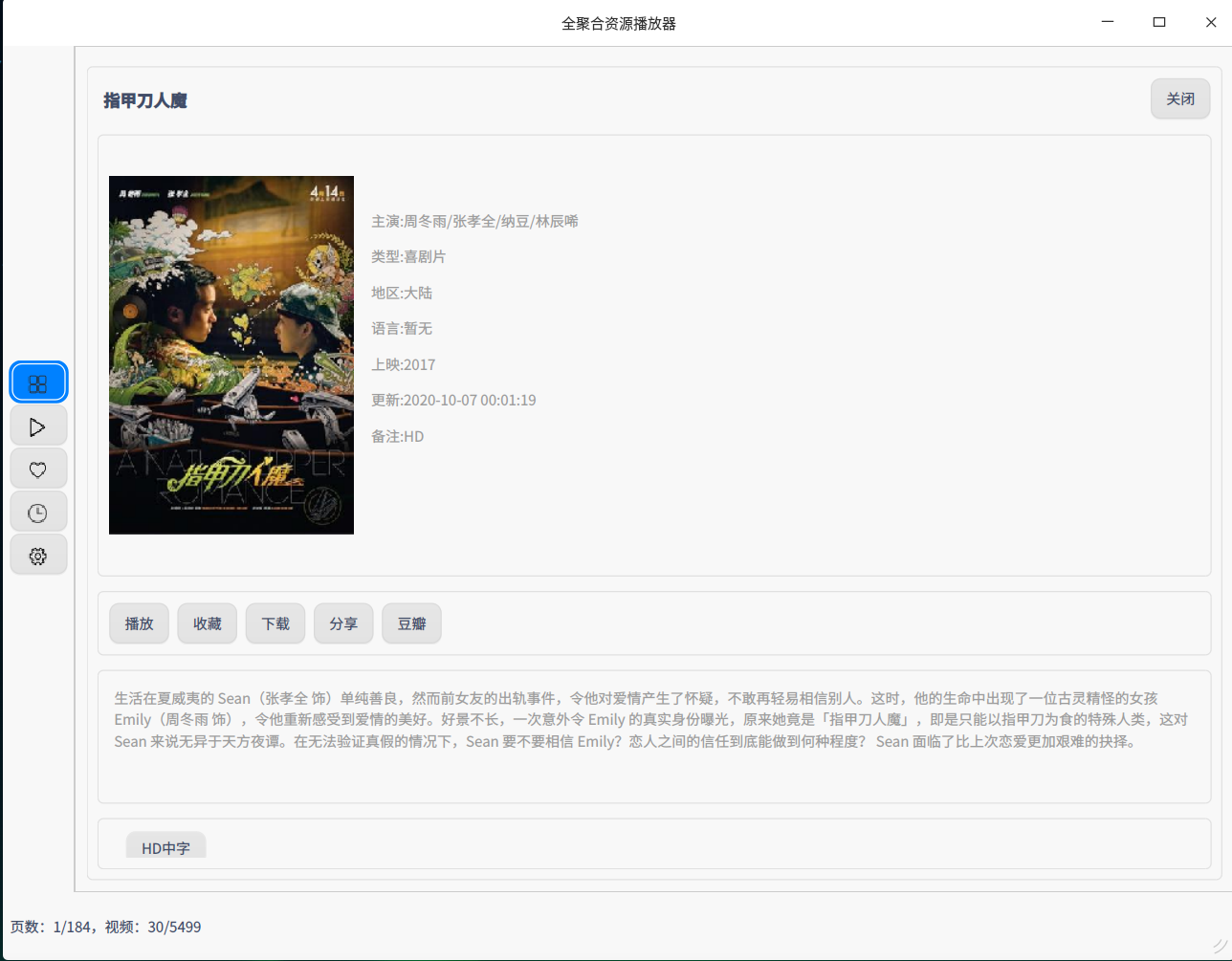Click the 分享 button
This screenshot has height=961, width=1232.
pyautogui.click(x=343, y=623)
